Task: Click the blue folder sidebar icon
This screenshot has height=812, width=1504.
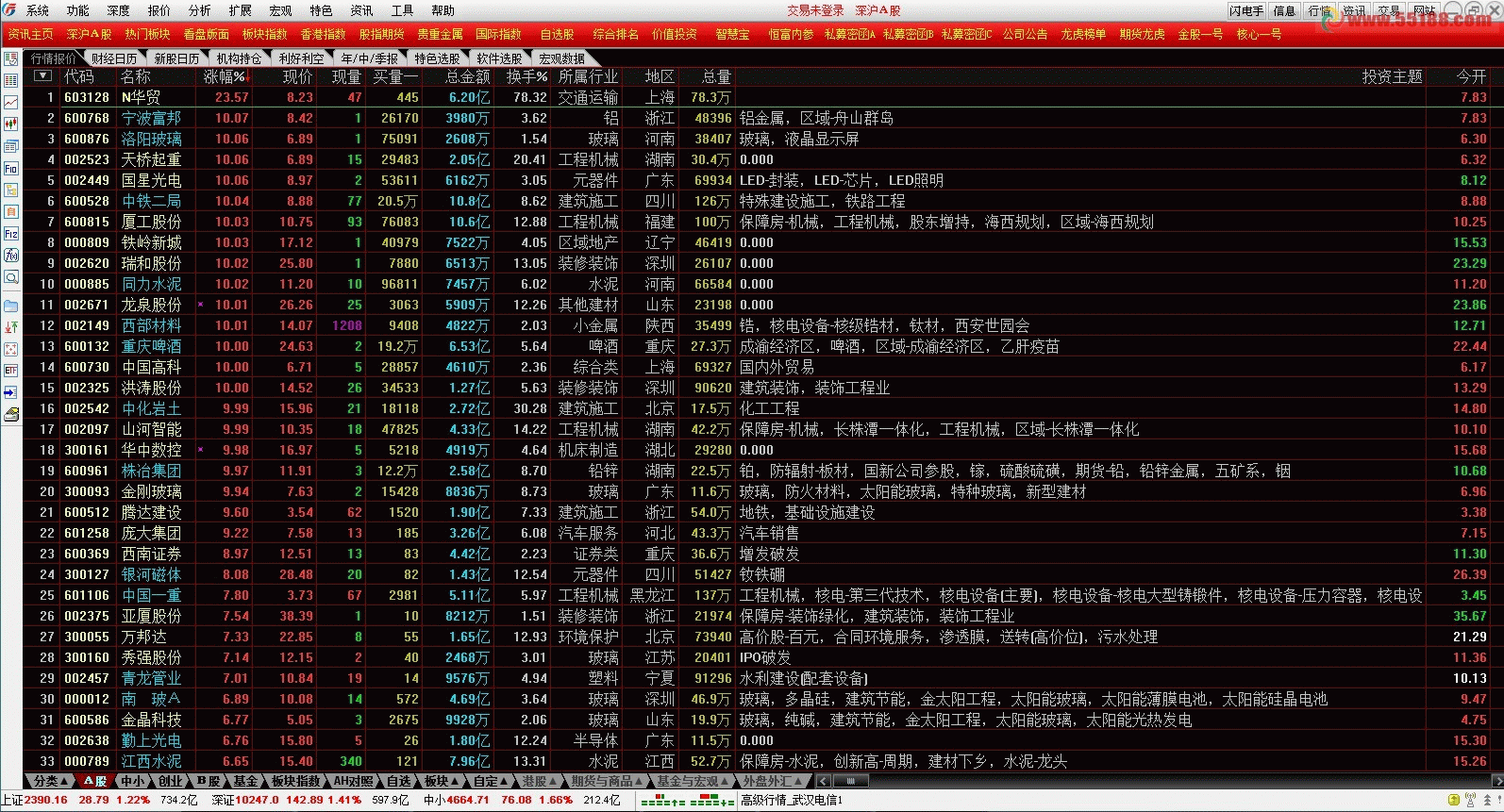Action: (10, 306)
